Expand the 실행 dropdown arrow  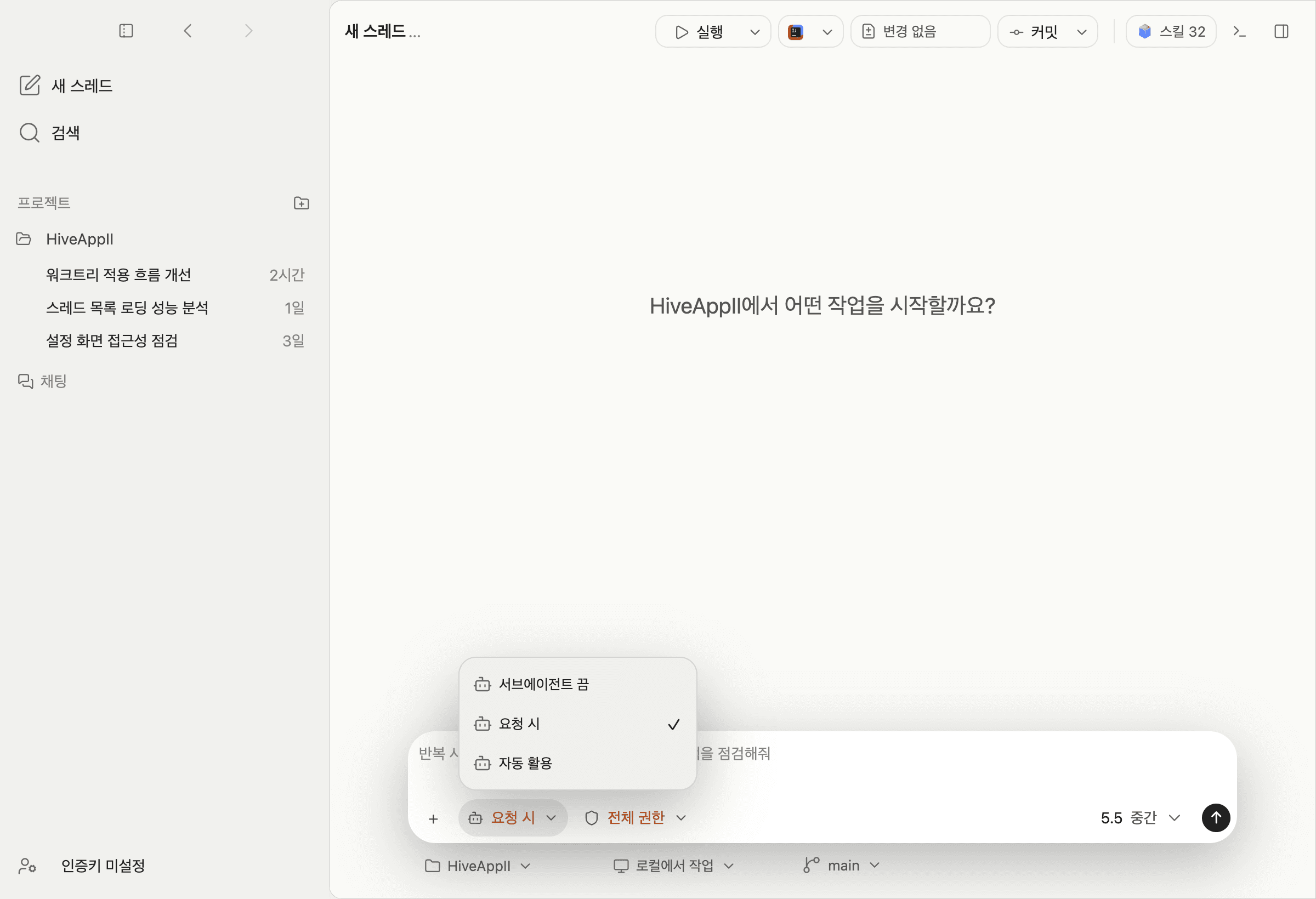coord(755,32)
